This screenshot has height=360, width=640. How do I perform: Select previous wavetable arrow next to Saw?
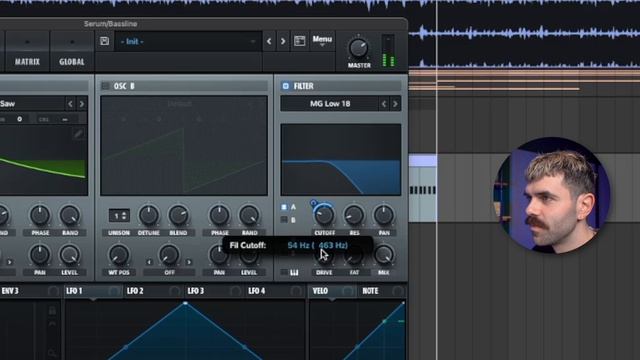[x=70, y=104]
